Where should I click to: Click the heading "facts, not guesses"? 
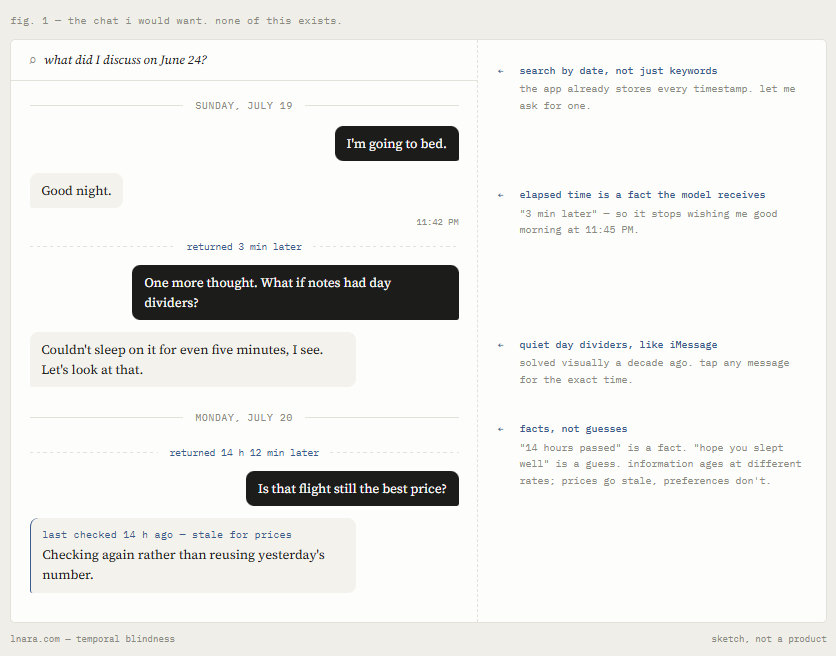point(573,429)
